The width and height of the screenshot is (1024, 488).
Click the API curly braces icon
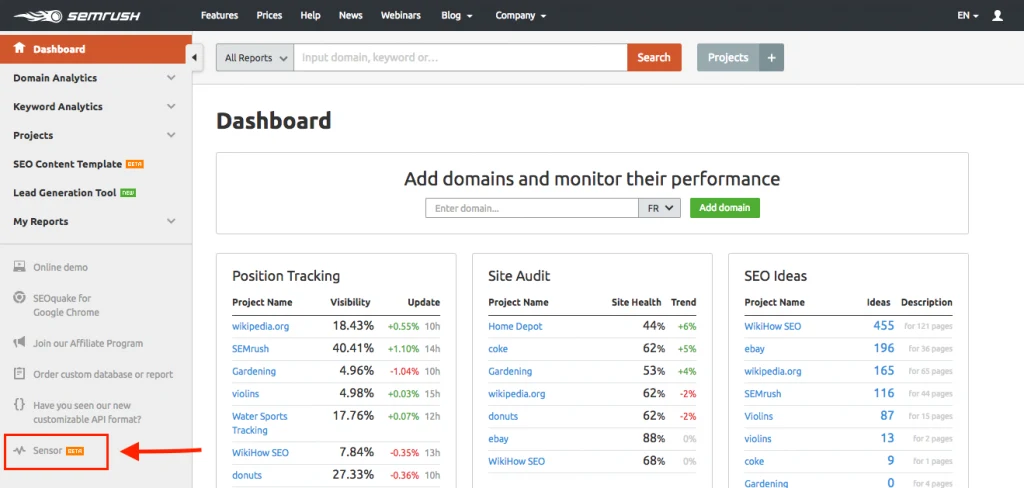20,405
